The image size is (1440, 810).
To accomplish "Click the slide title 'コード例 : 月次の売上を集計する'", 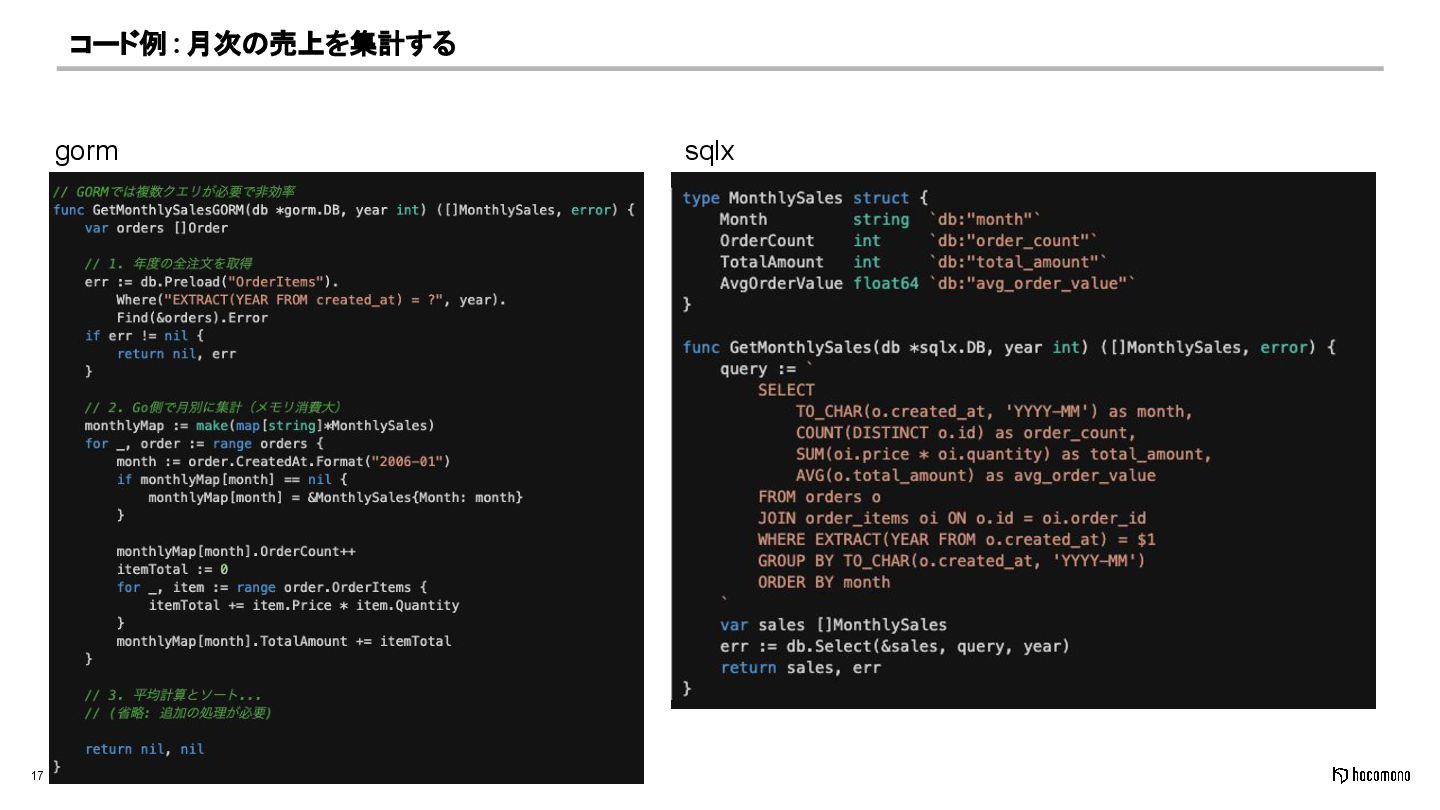I will (x=263, y=44).
